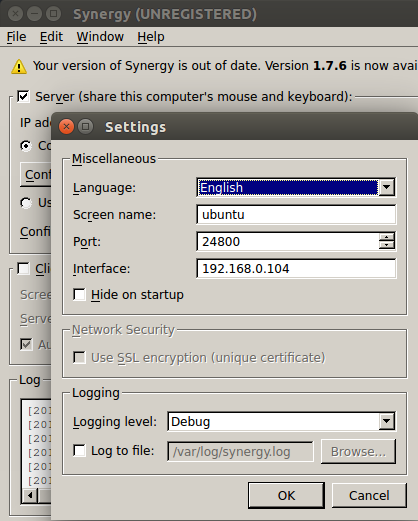
Task: Toggle Use SSL encryption checkbox
Action: pos(79,358)
